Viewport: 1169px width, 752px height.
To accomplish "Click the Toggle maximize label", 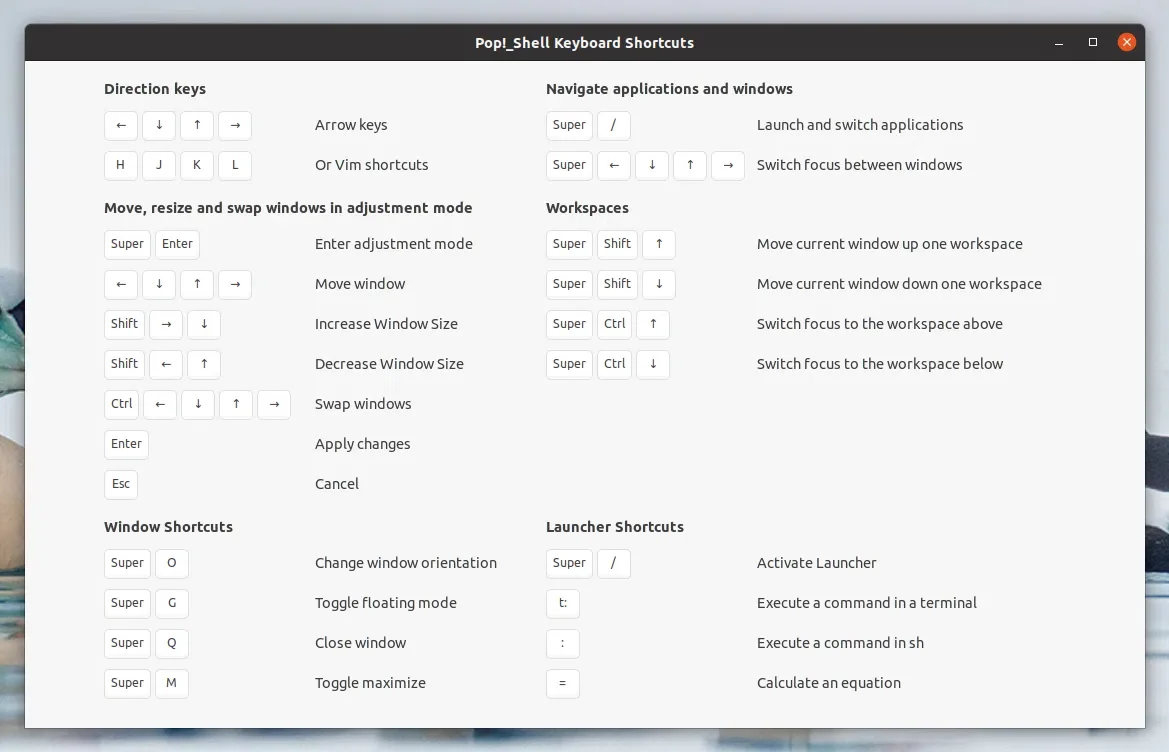I will tap(371, 683).
